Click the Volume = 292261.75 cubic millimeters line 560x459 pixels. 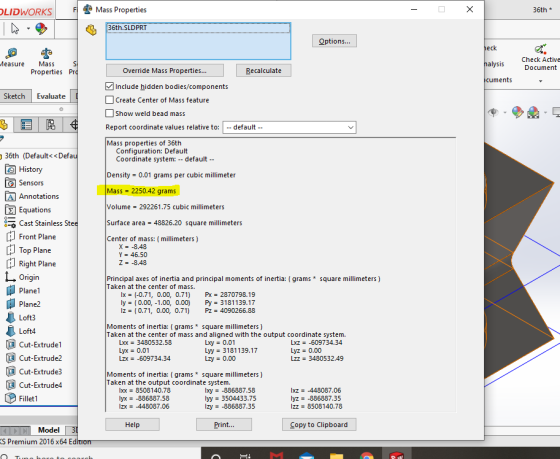point(165,207)
